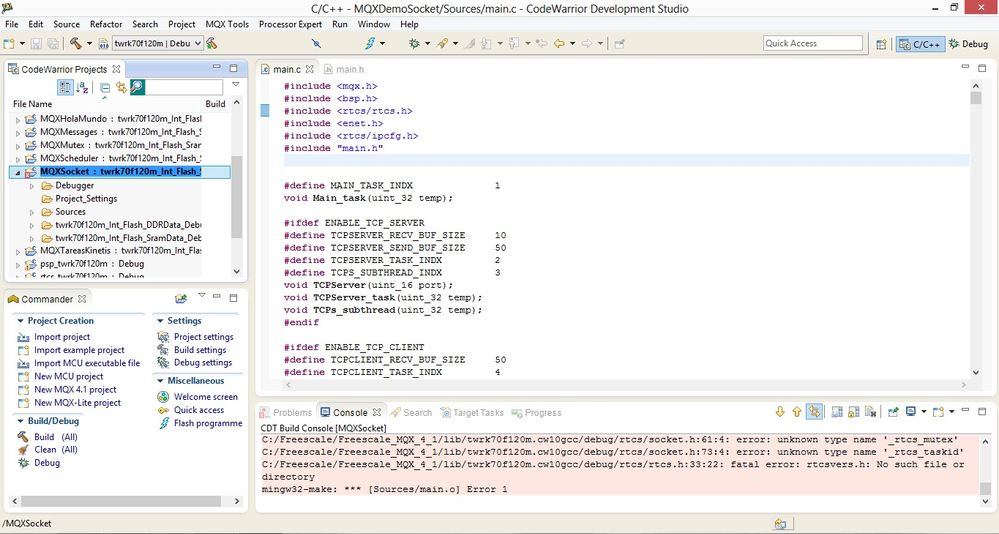
Task: Click Build settings link in Commander
Action: 200,350
